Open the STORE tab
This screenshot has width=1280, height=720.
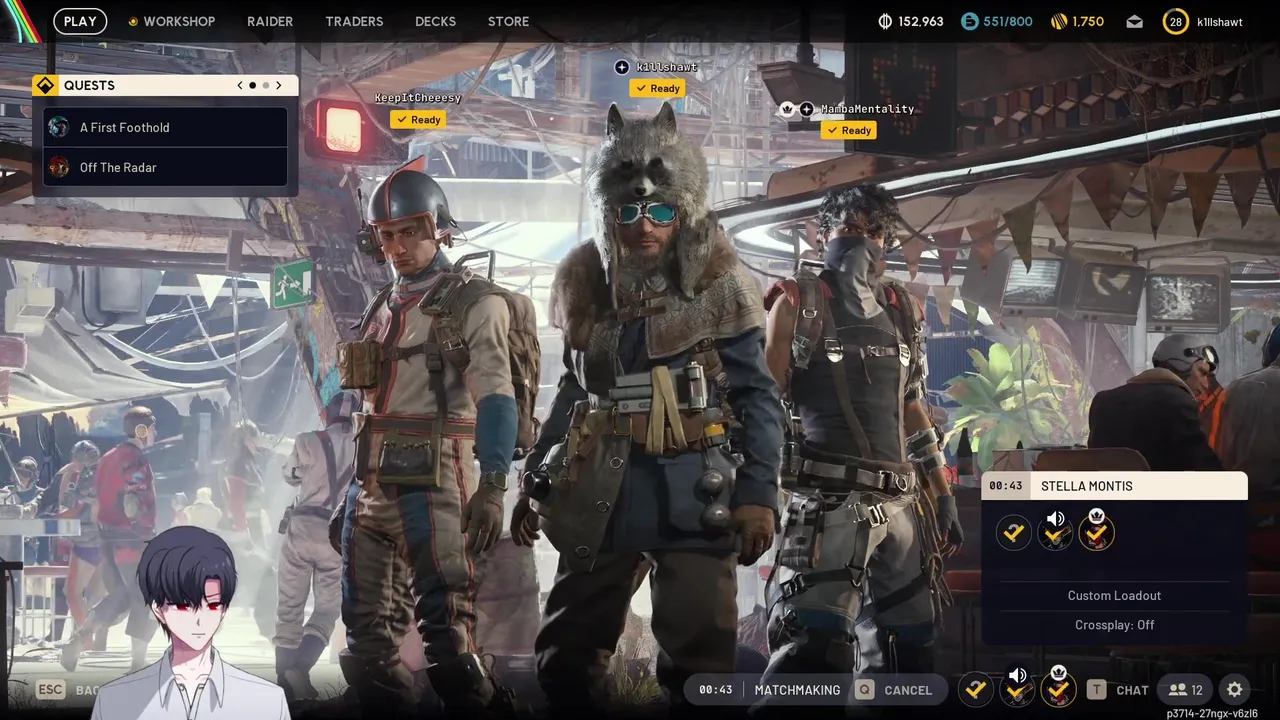[x=508, y=21]
